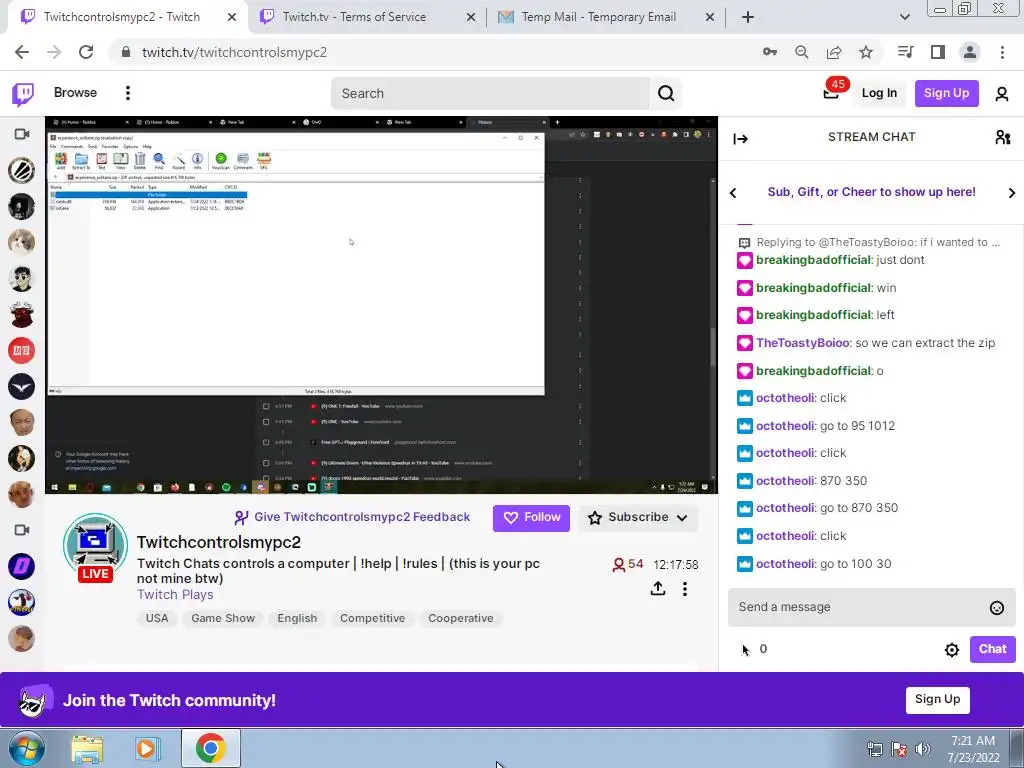Close the Temp Mail tab
Viewport: 1024px width, 768px height.
pos(710,17)
